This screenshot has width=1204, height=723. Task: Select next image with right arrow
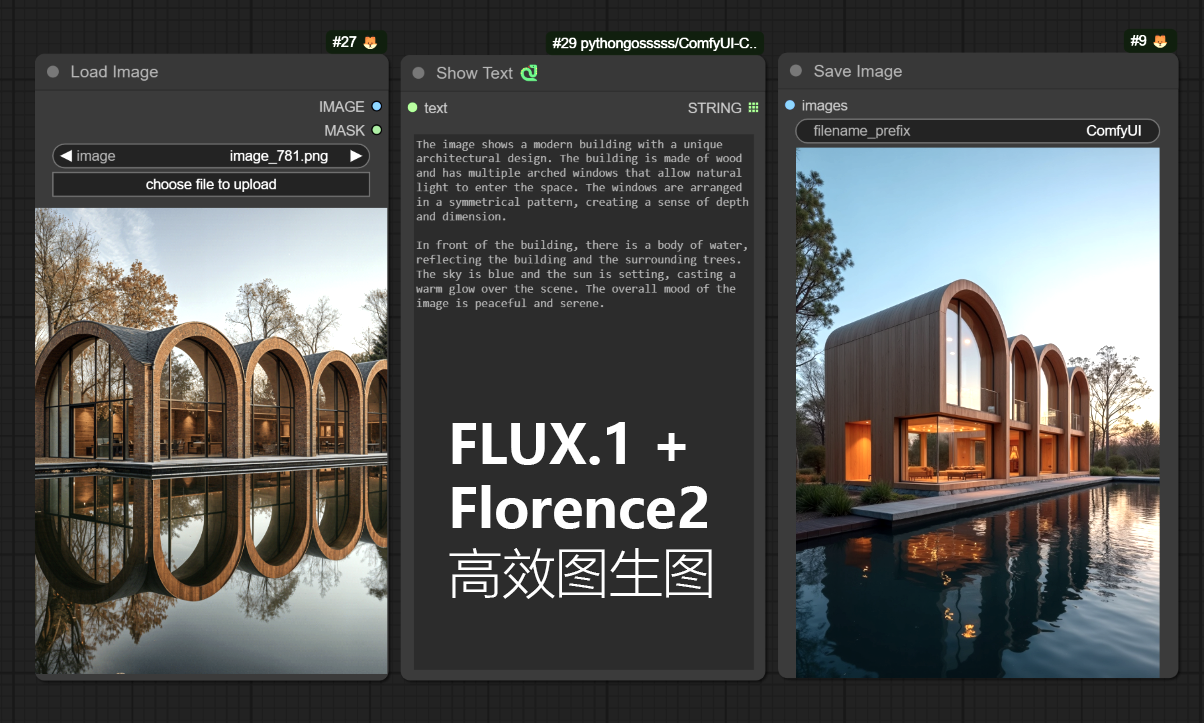pos(355,156)
